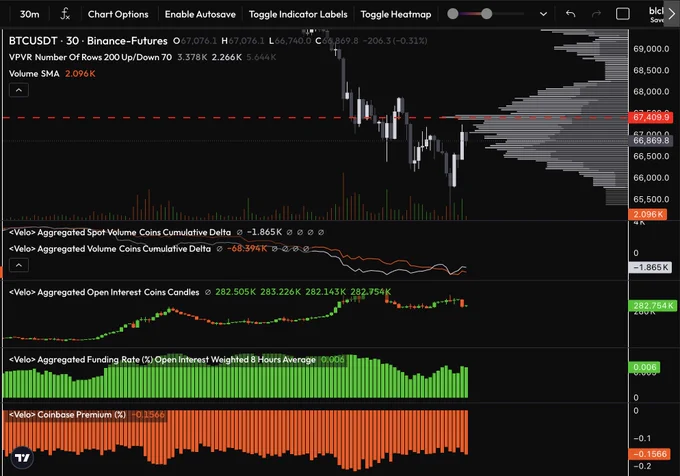Click the green 282.754K open interest label
The height and width of the screenshot is (476, 680).
click(653, 306)
